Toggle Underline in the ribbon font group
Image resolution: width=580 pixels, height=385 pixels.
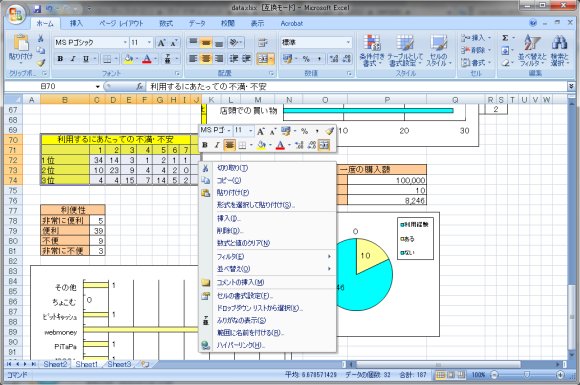tap(86, 59)
